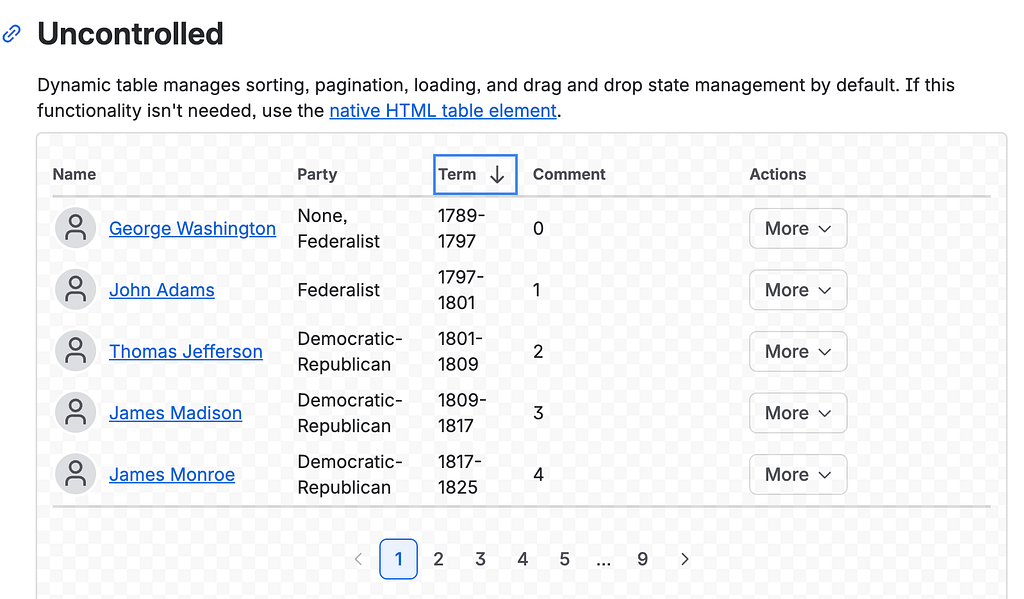Viewport: 1024px width, 599px height.
Task: Click comment value 3 for James Madison
Action: pos(538,413)
